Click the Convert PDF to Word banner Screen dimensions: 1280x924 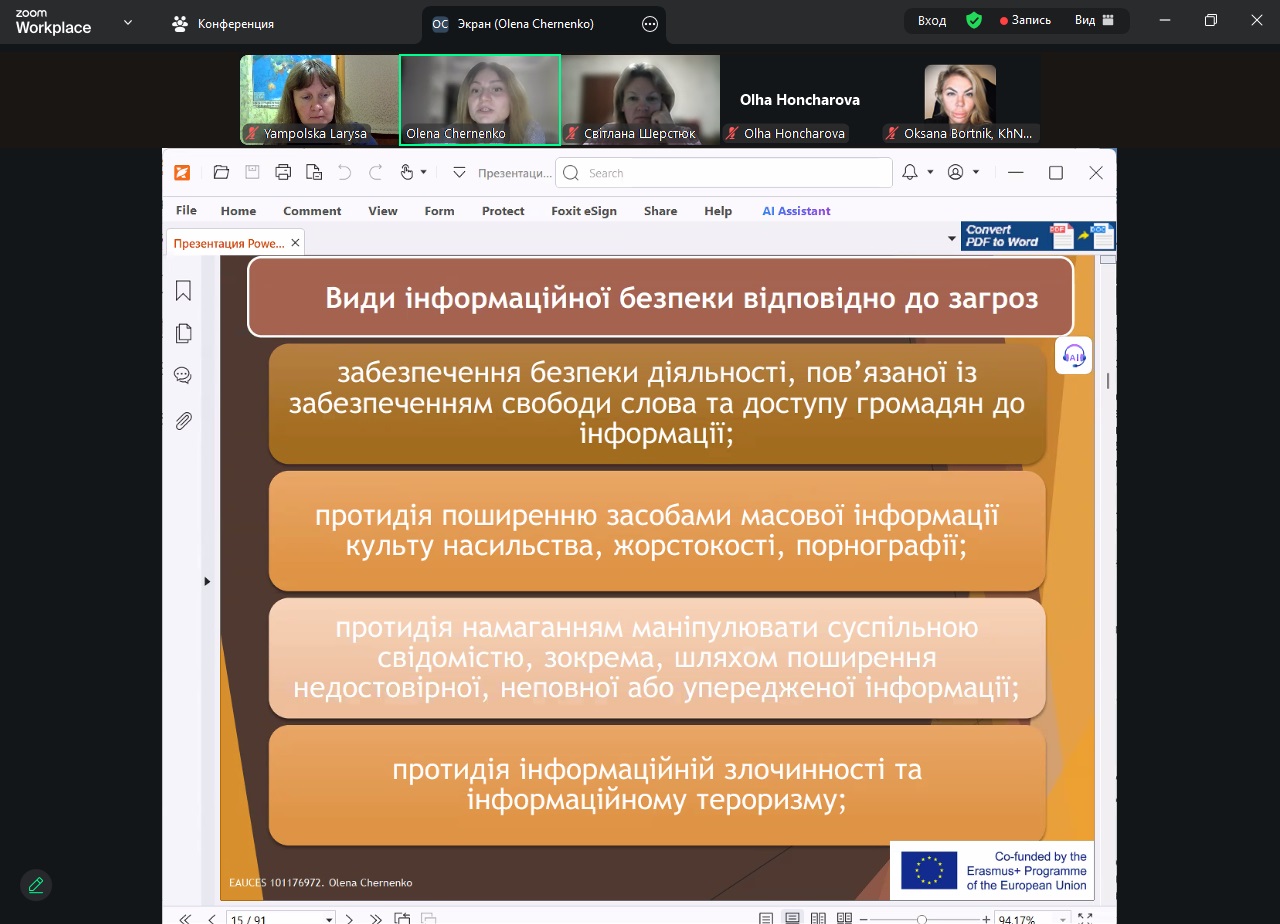click(1038, 236)
